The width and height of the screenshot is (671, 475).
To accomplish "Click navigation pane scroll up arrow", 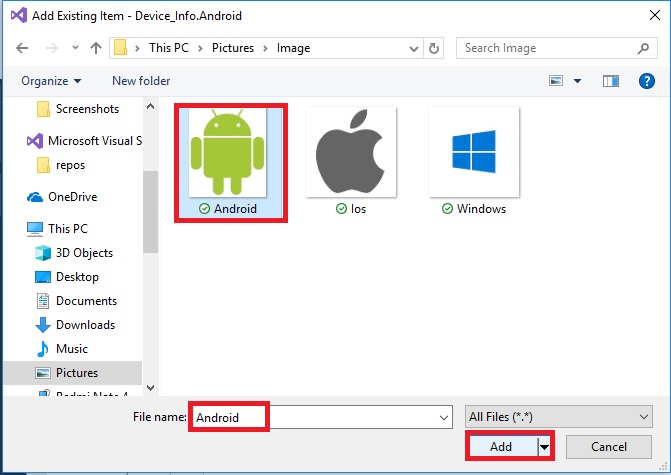I will pos(150,106).
